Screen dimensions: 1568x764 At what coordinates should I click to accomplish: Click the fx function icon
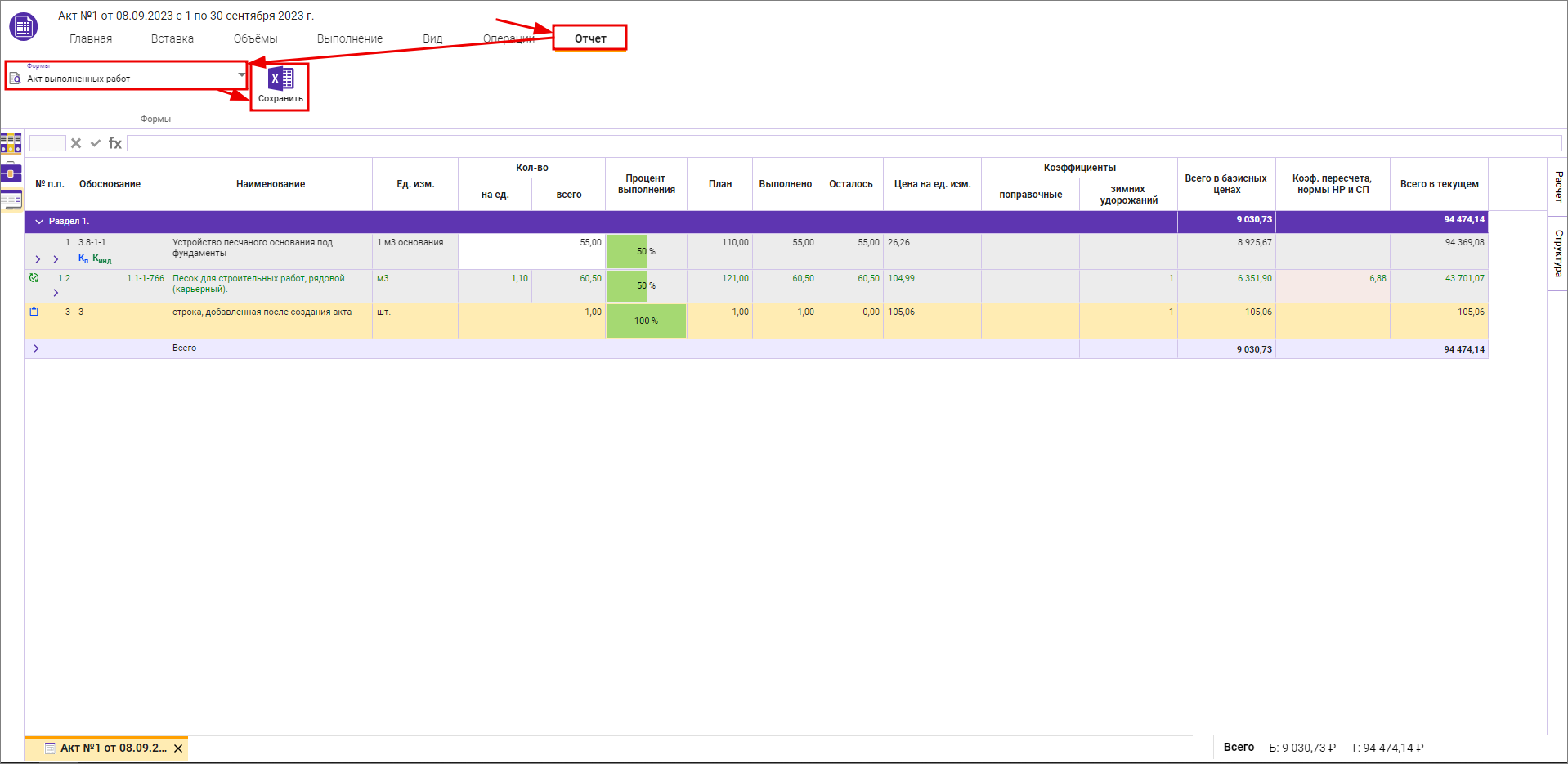tap(115, 143)
